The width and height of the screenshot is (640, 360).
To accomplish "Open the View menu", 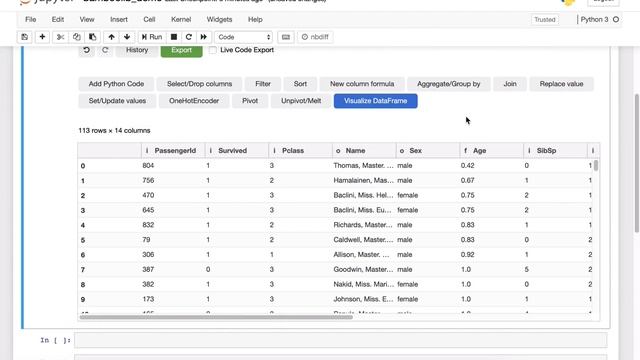I will tap(87, 20).
